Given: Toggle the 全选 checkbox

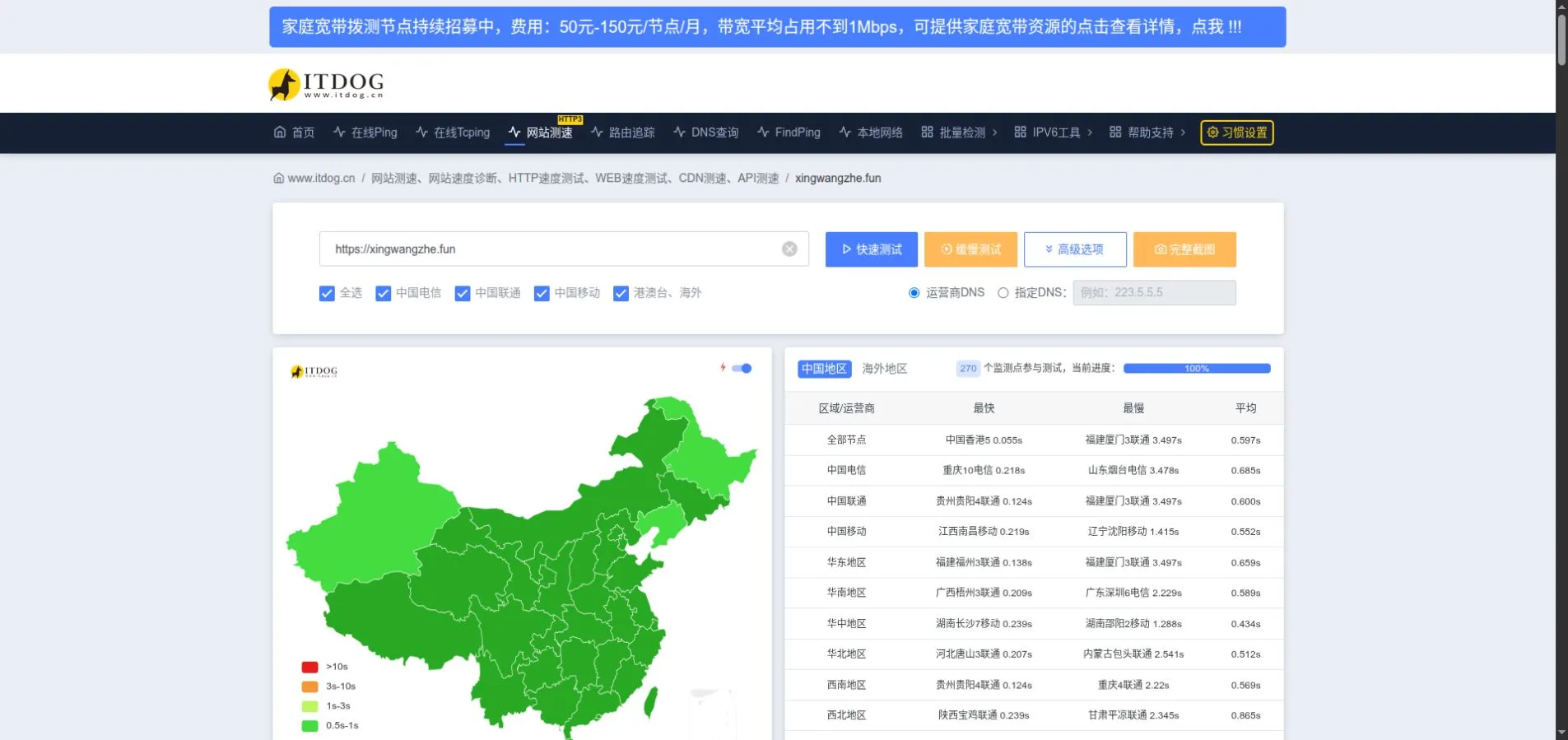Looking at the screenshot, I should (x=327, y=293).
